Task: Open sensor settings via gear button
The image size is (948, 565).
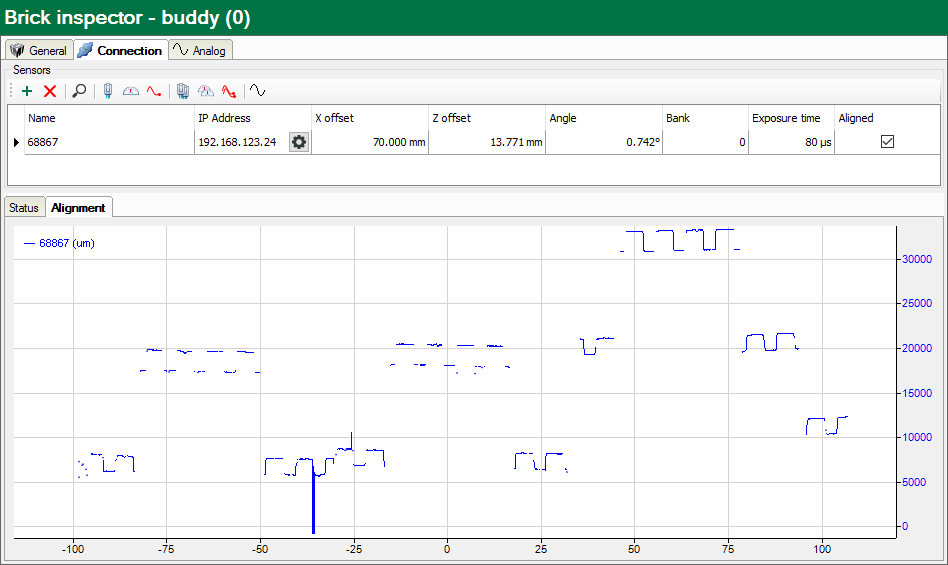Action: 298,142
